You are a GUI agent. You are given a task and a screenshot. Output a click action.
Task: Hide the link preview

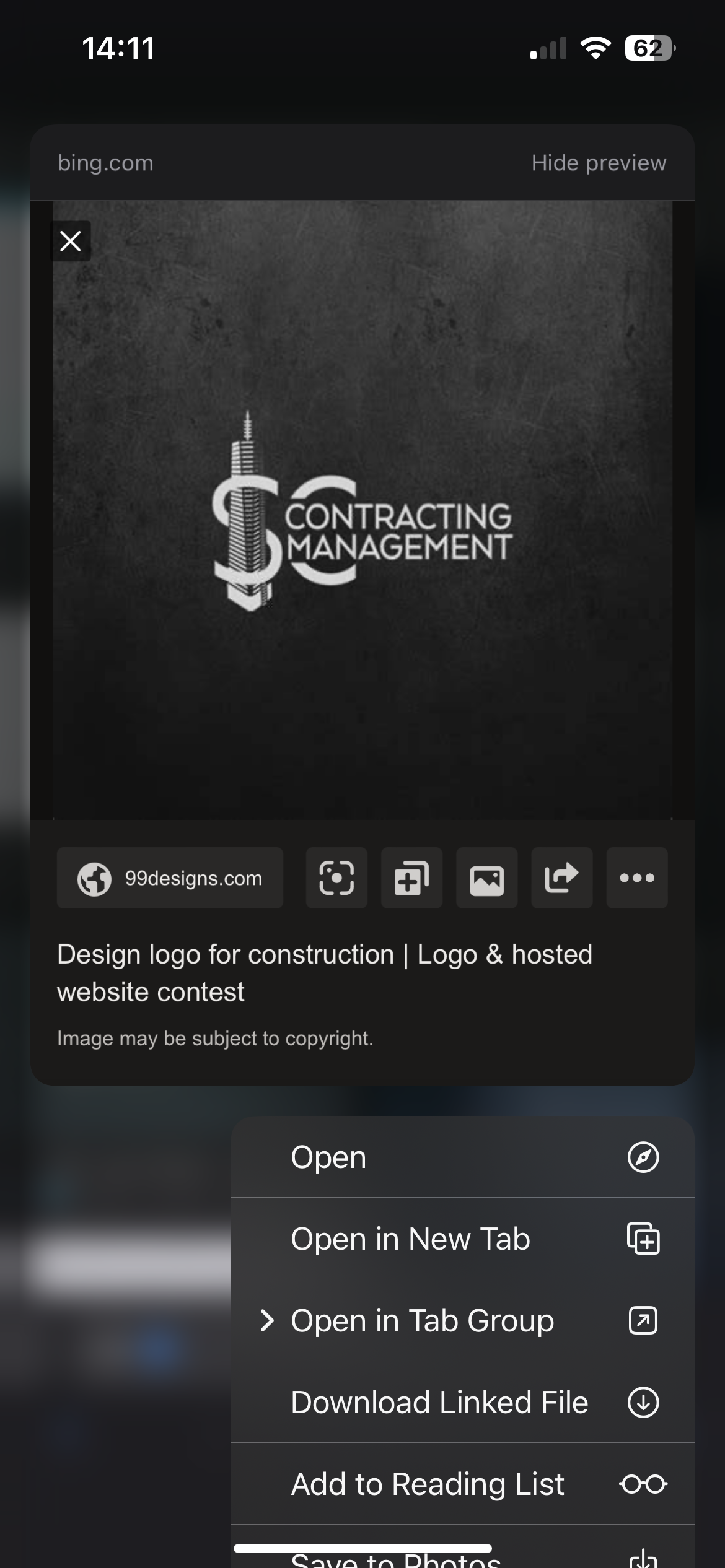(598, 163)
